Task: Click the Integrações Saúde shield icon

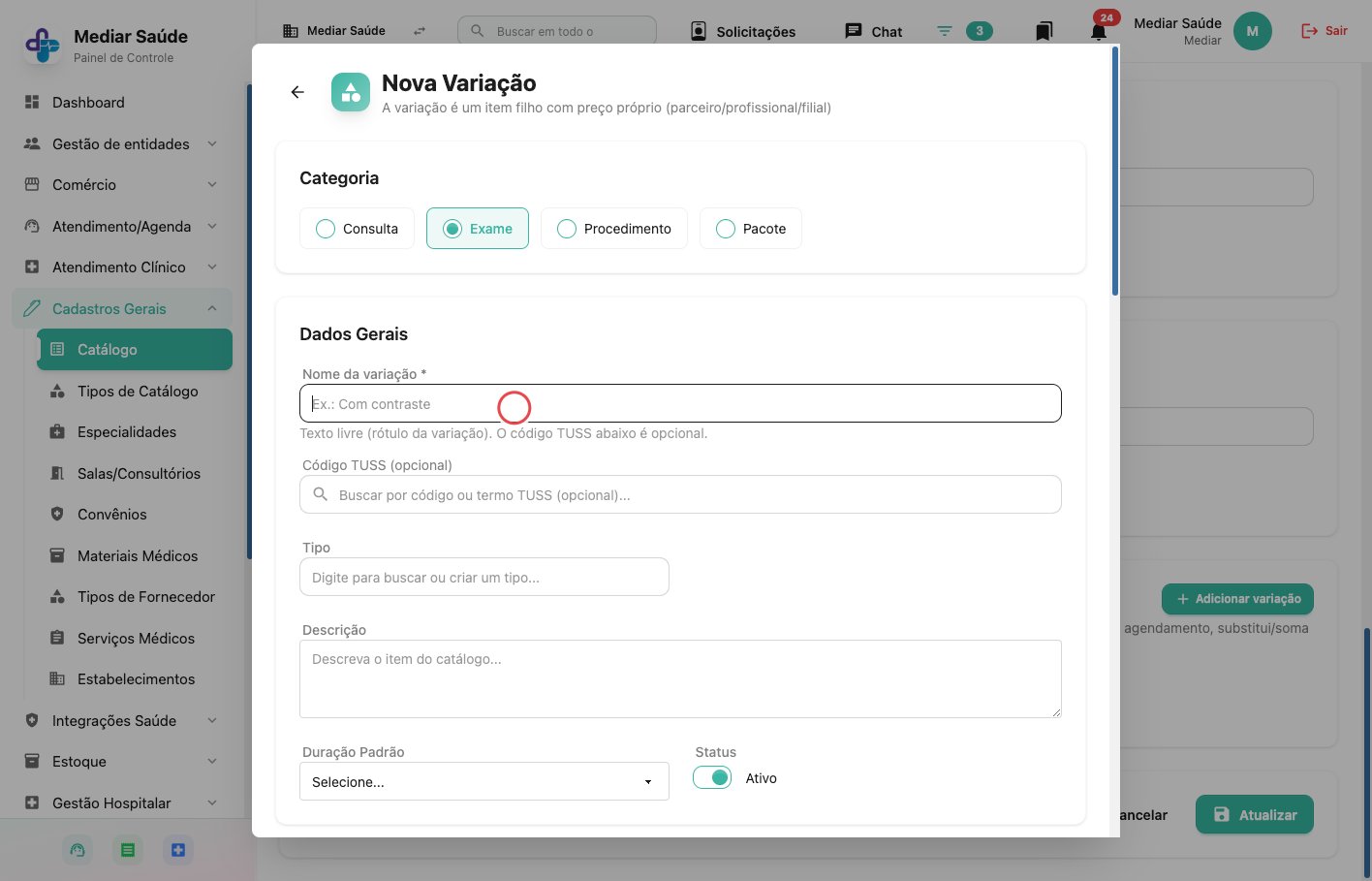Action: click(x=32, y=720)
